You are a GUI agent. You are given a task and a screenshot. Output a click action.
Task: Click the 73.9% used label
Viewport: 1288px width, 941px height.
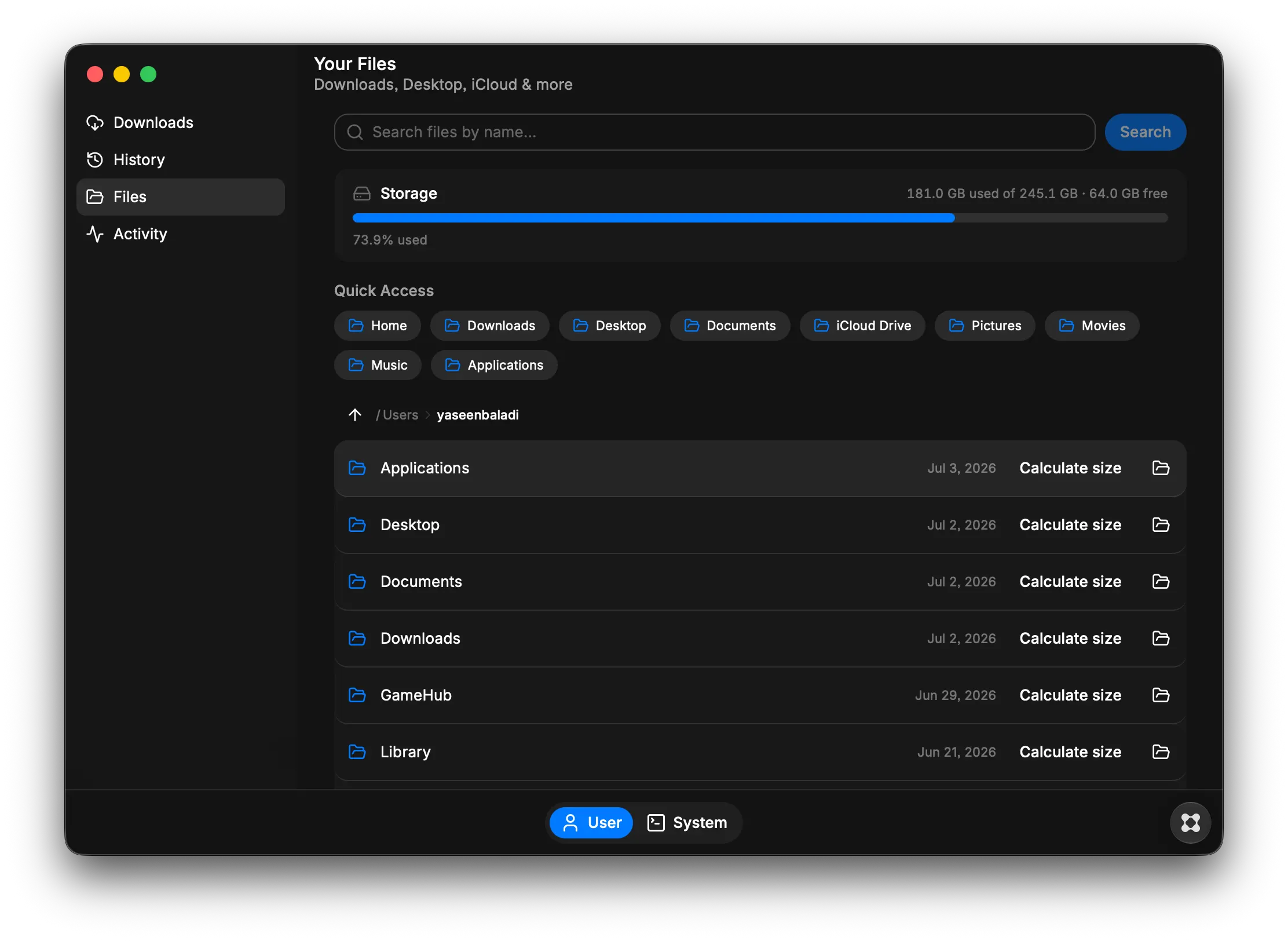coord(390,240)
